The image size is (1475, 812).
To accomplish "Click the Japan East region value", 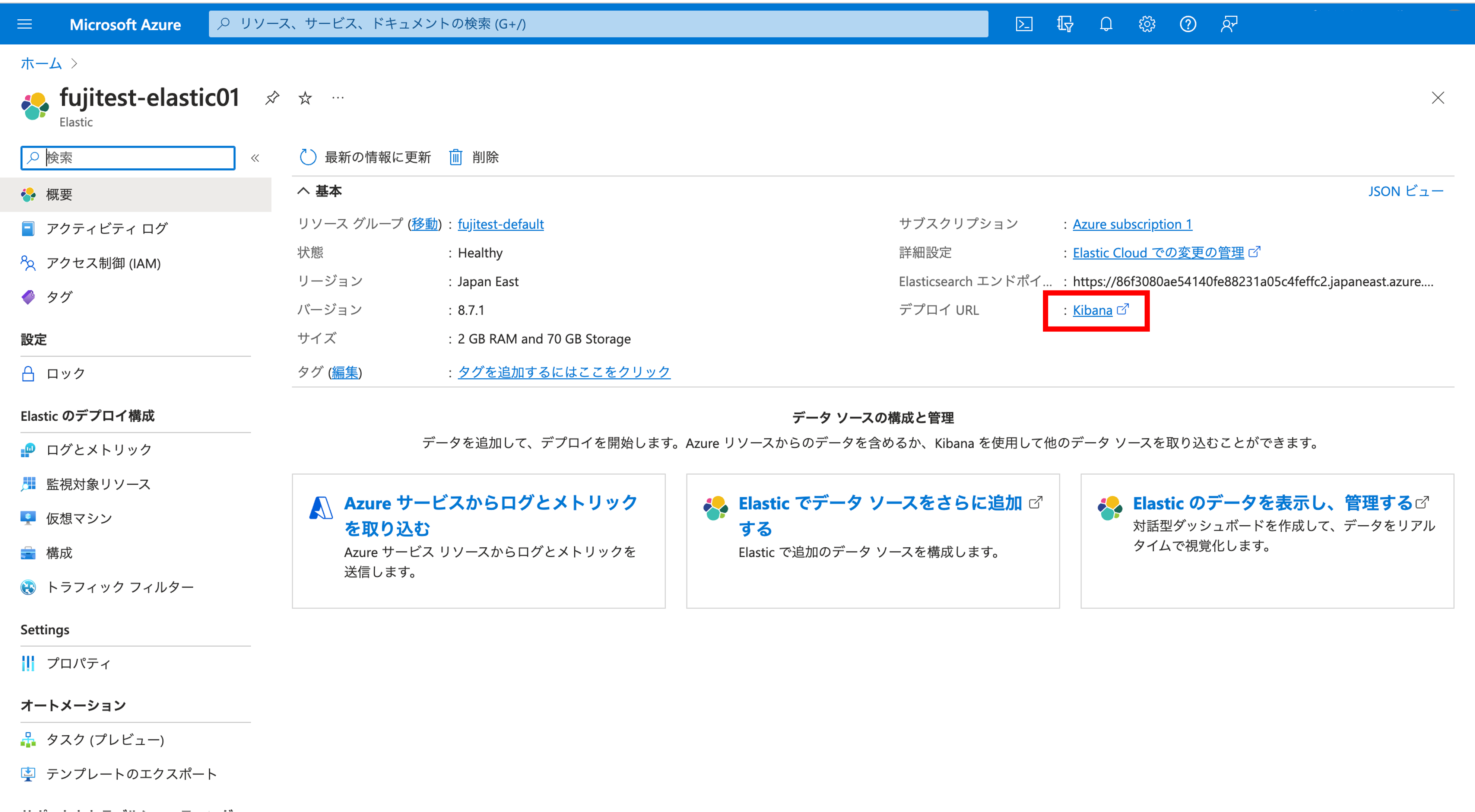I will pyautogui.click(x=488, y=281).
